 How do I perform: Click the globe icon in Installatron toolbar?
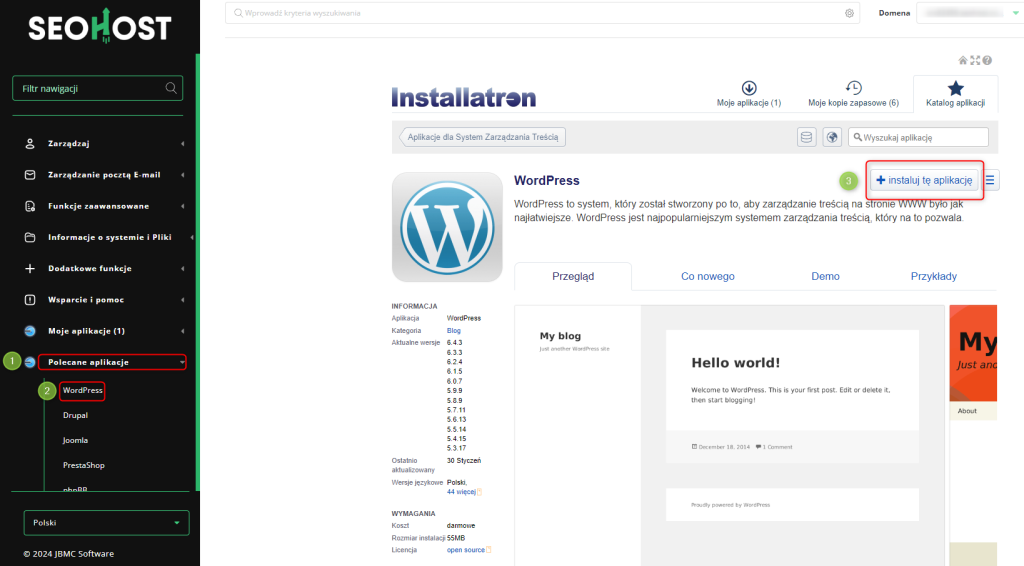pyautogui.click(x=832, y=137)
